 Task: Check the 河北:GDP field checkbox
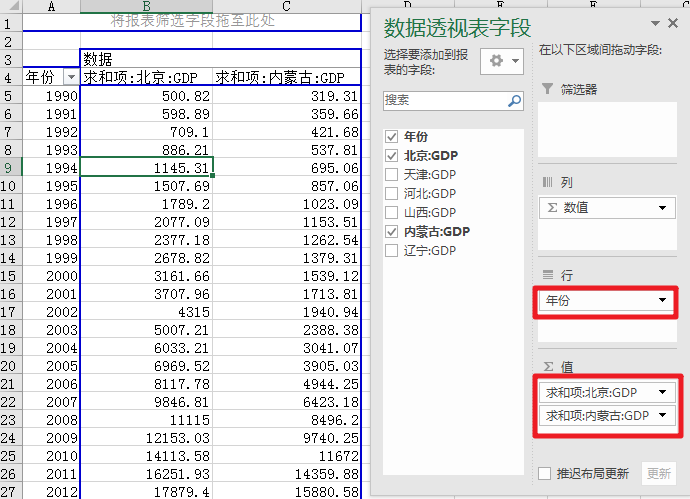point(391,194)
